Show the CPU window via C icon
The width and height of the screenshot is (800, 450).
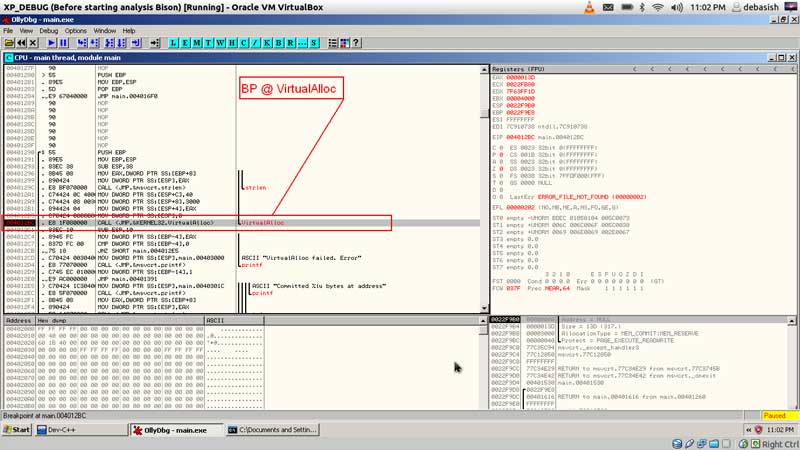tap(244, 43)
